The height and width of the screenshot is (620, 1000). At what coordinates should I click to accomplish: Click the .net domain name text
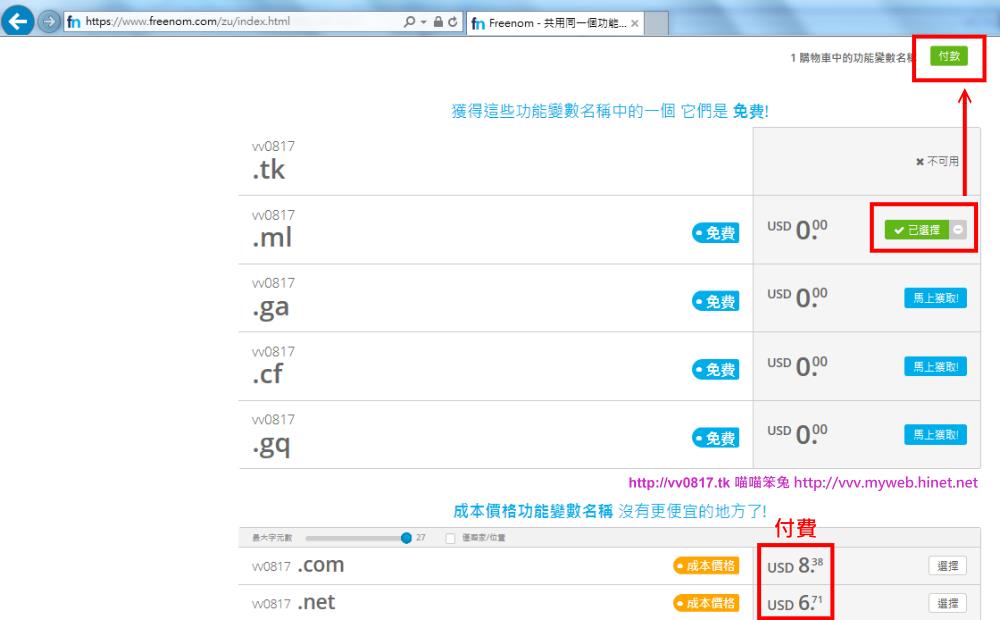pyautogui.click(x=316, y=602)
